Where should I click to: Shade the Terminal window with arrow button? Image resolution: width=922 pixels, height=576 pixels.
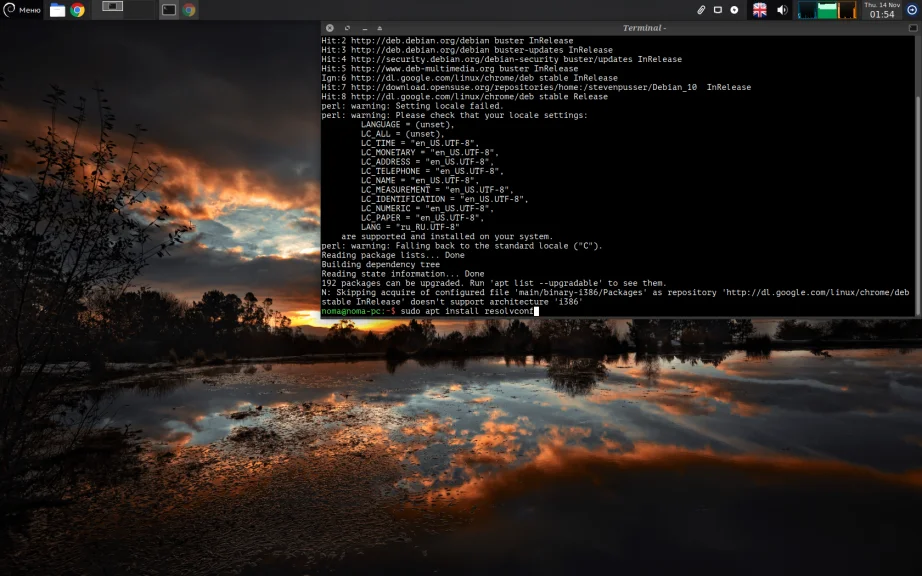pyautogui.click(x=380, y=28)
